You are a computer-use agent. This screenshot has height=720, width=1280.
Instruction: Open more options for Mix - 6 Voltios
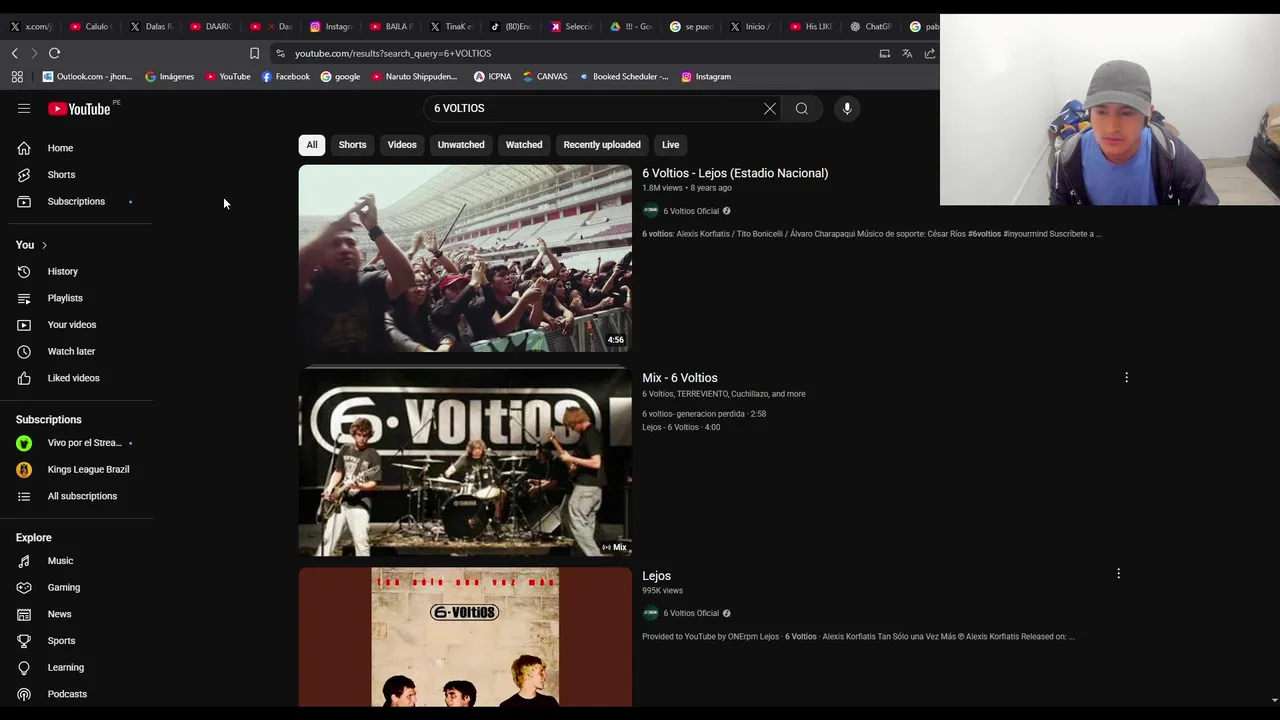1126,378
